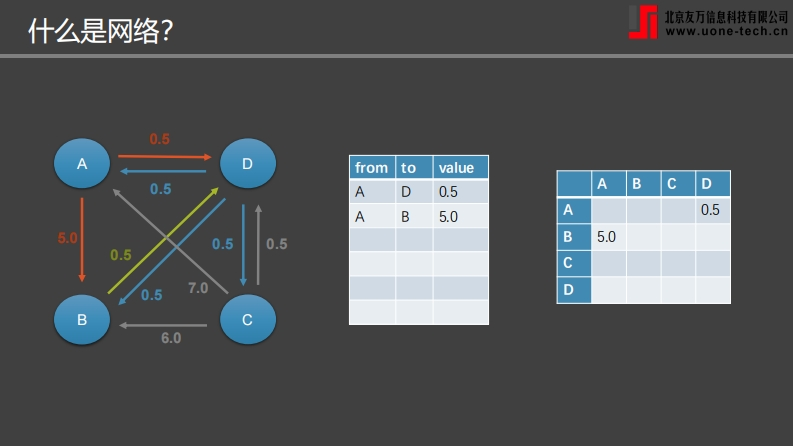Select the 5.0 value cell in edge list
This screenshot has height=446, width=793.
click(x=461, y=216)
